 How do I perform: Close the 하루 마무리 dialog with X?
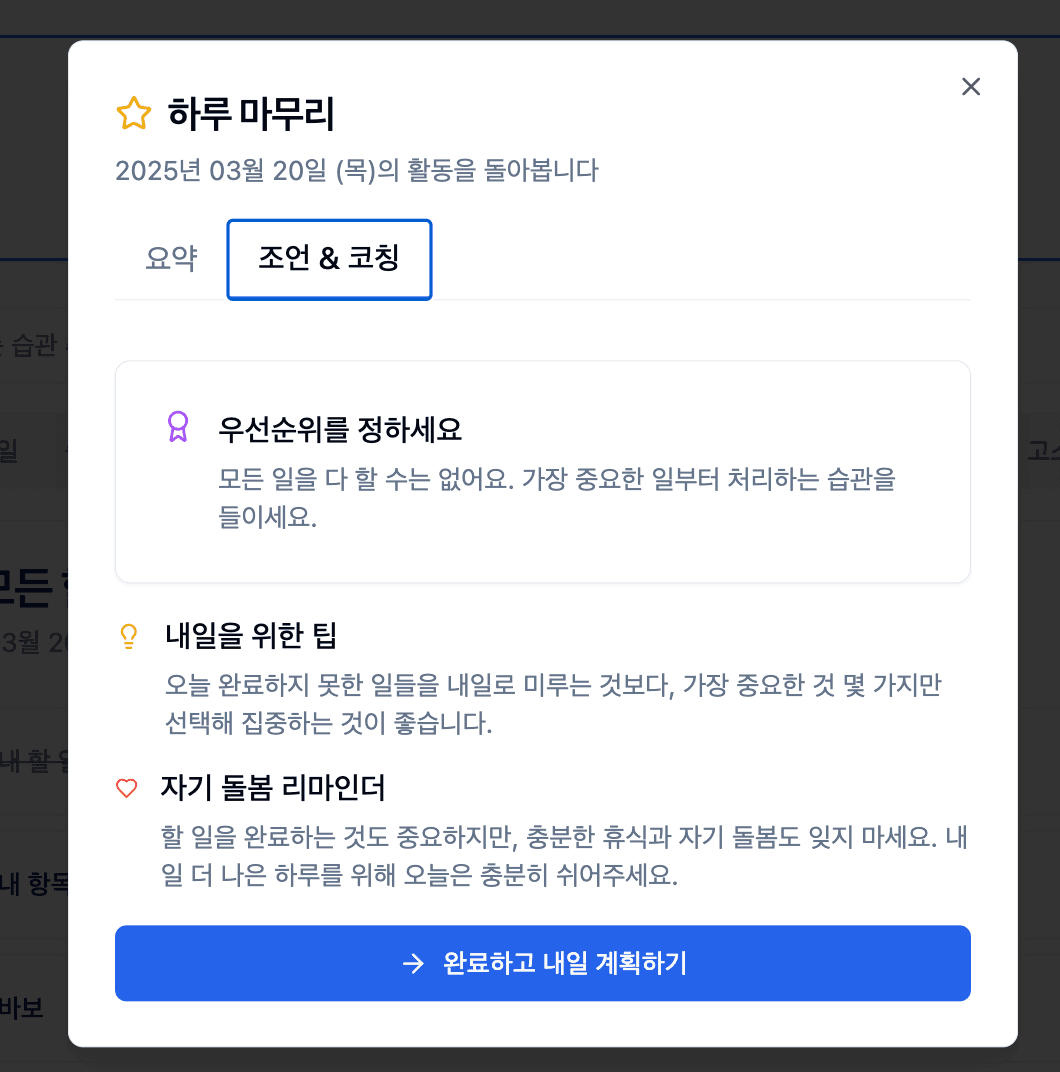970,87
